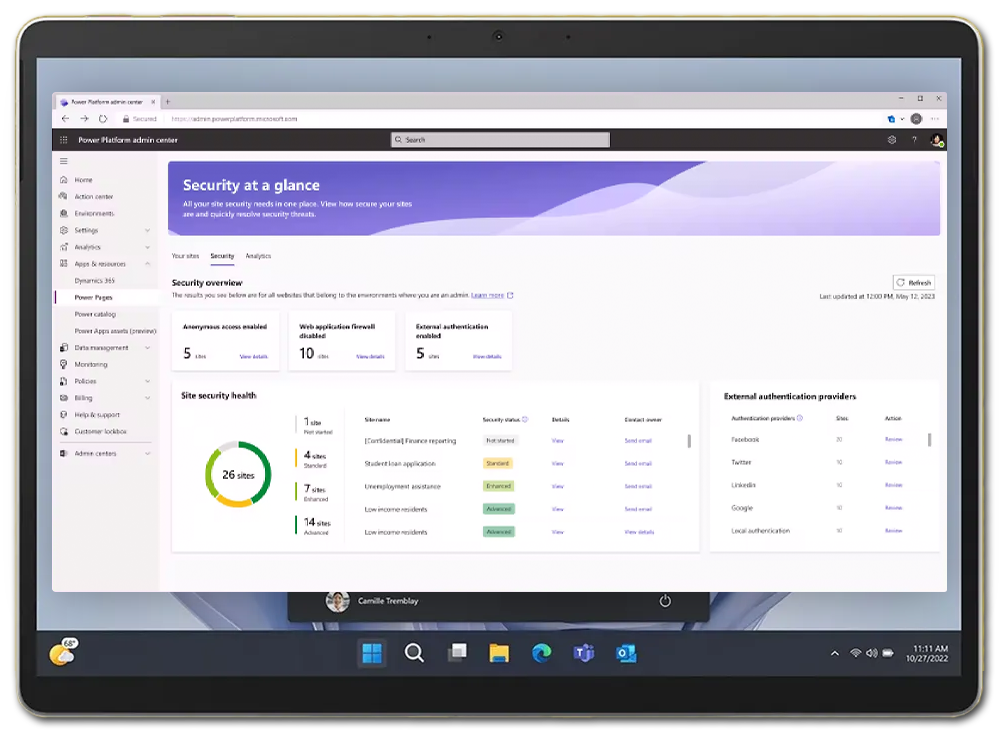
Task: Open the Home page in admin center
Action: (85, 180)
